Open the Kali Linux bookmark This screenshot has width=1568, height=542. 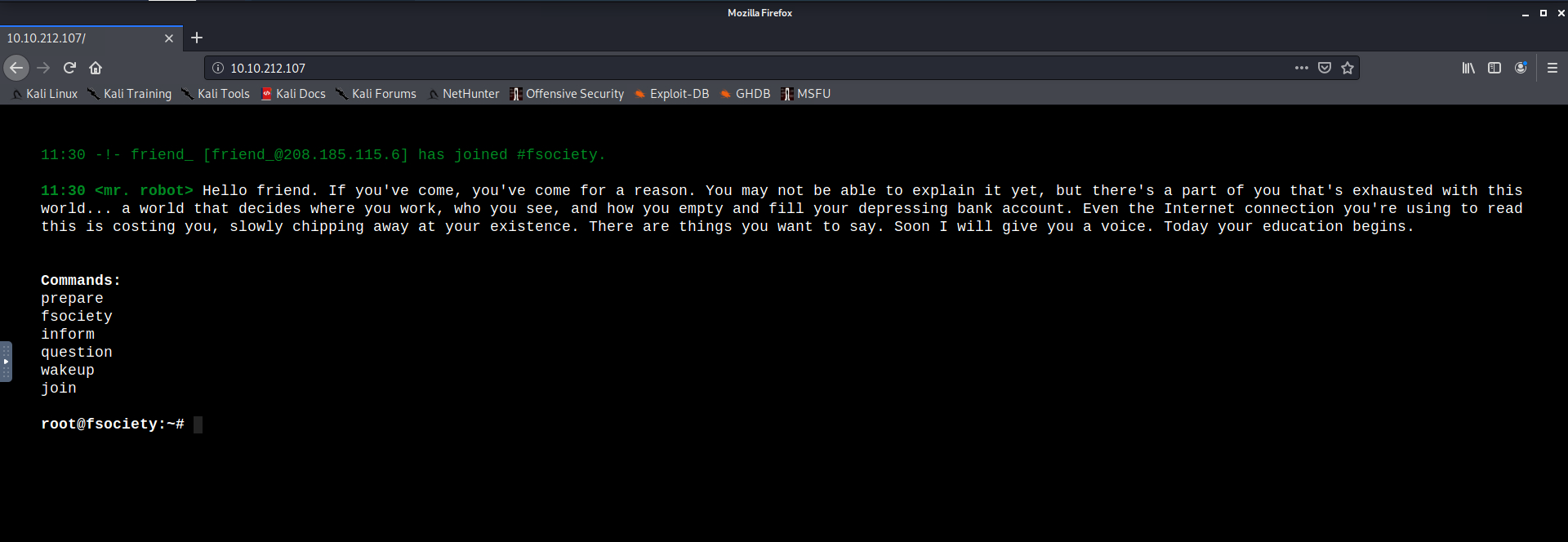[45, 94]
